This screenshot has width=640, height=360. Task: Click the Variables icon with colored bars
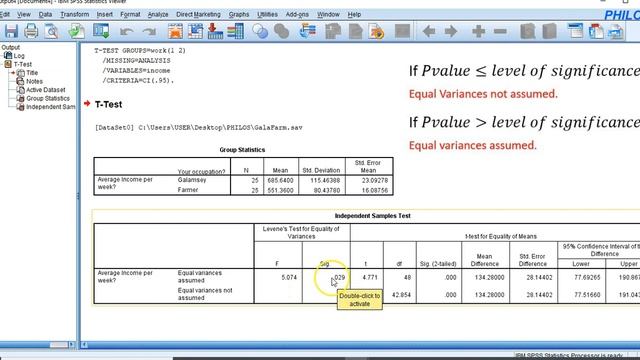(236, 31)
